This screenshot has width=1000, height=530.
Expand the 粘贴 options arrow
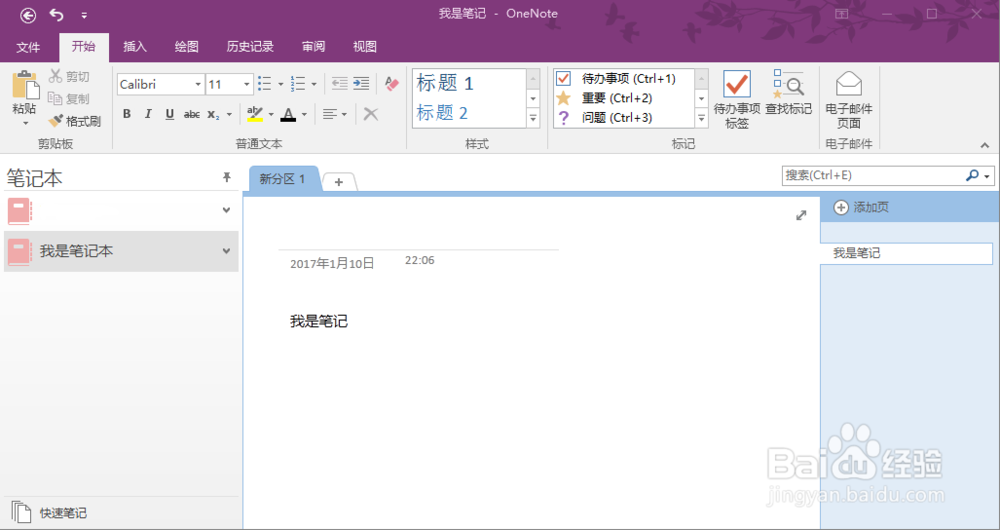coord(26,124)
